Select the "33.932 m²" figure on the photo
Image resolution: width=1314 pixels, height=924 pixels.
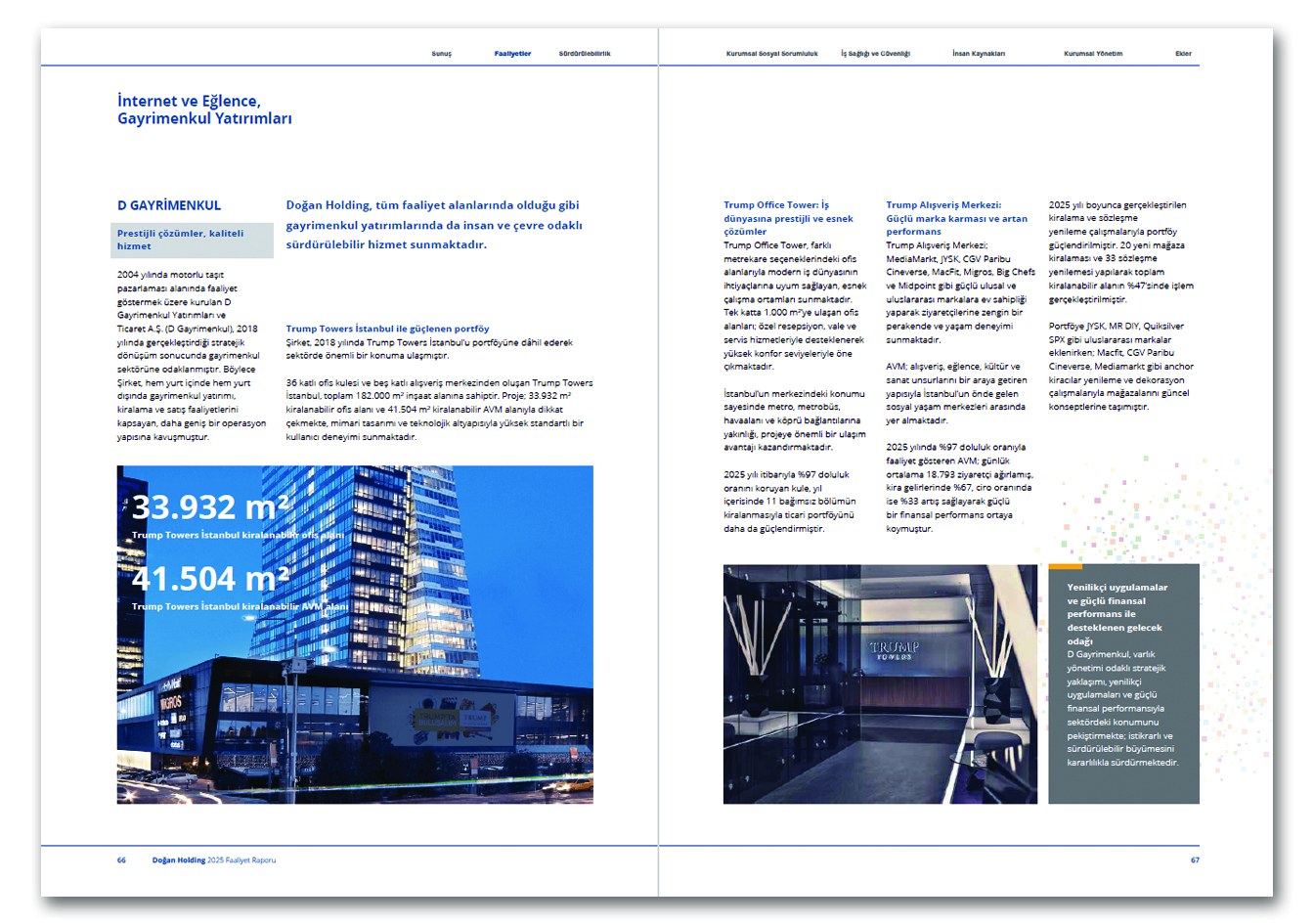[211, 506]
